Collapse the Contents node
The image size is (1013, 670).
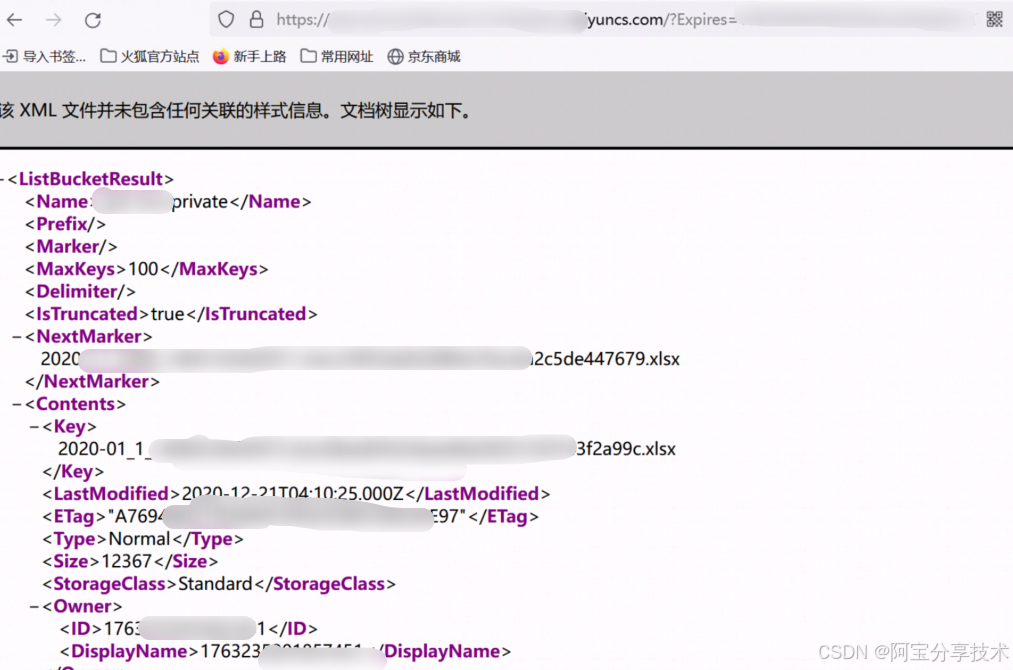pos(17,404)
